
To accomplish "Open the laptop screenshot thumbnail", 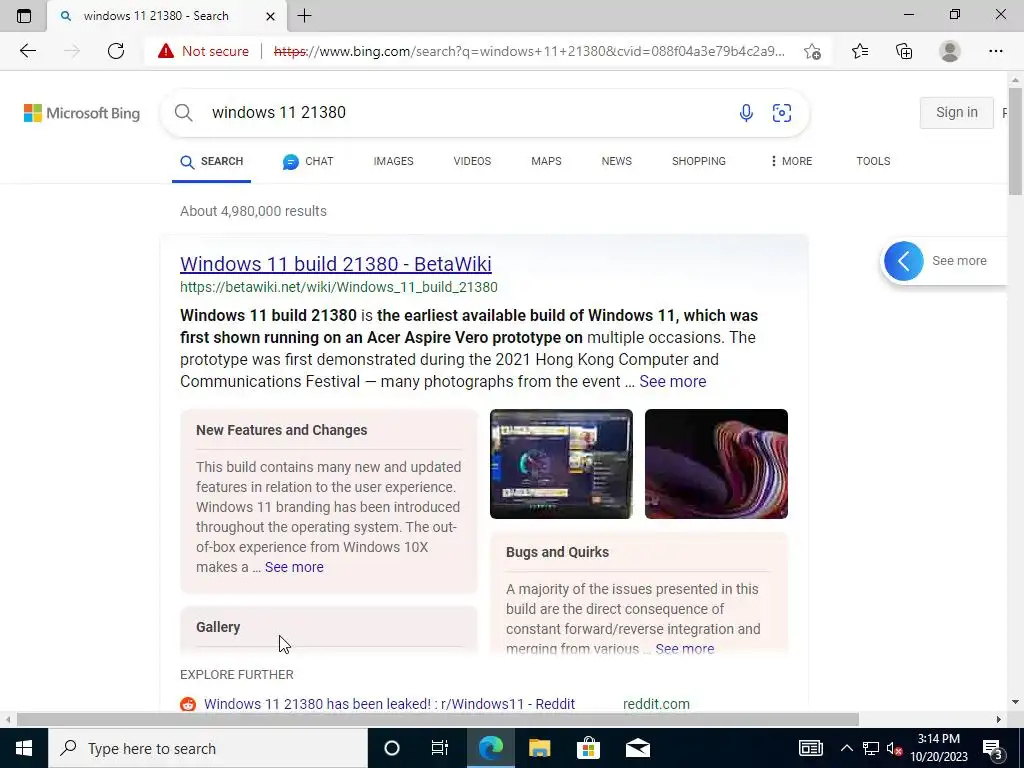I will coord(561,464).
